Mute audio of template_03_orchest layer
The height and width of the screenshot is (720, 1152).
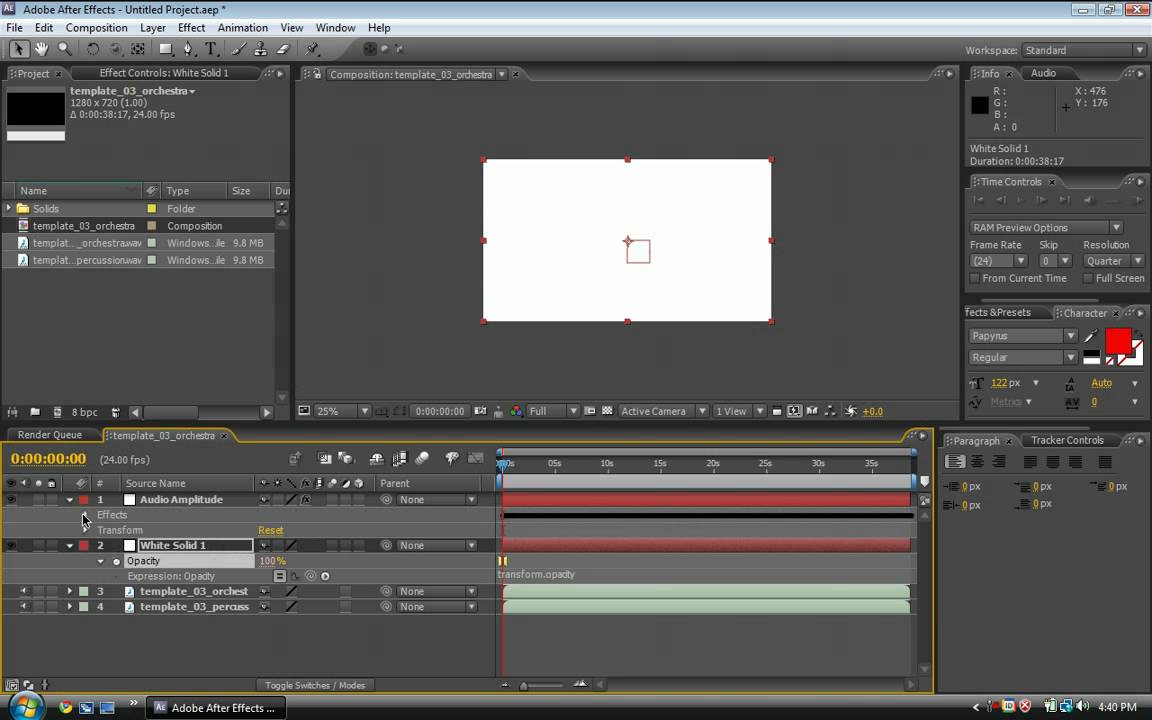[24, 591]
